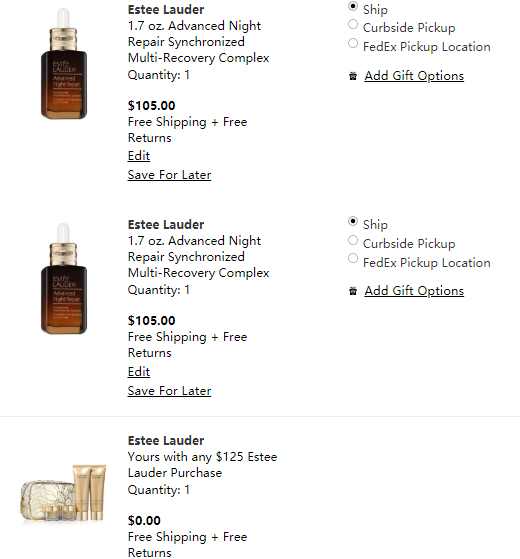Select Ship radio for first serum item
The width and height of the screenshot is (520, 559).
pos(353,6)
